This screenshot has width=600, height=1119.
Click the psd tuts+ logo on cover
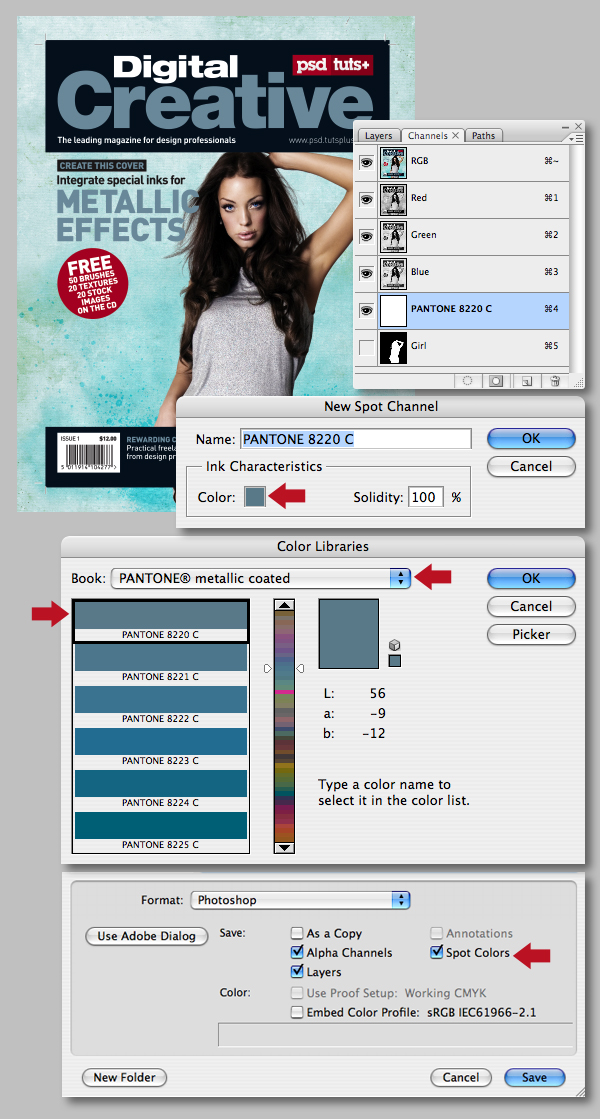[332, 65]
